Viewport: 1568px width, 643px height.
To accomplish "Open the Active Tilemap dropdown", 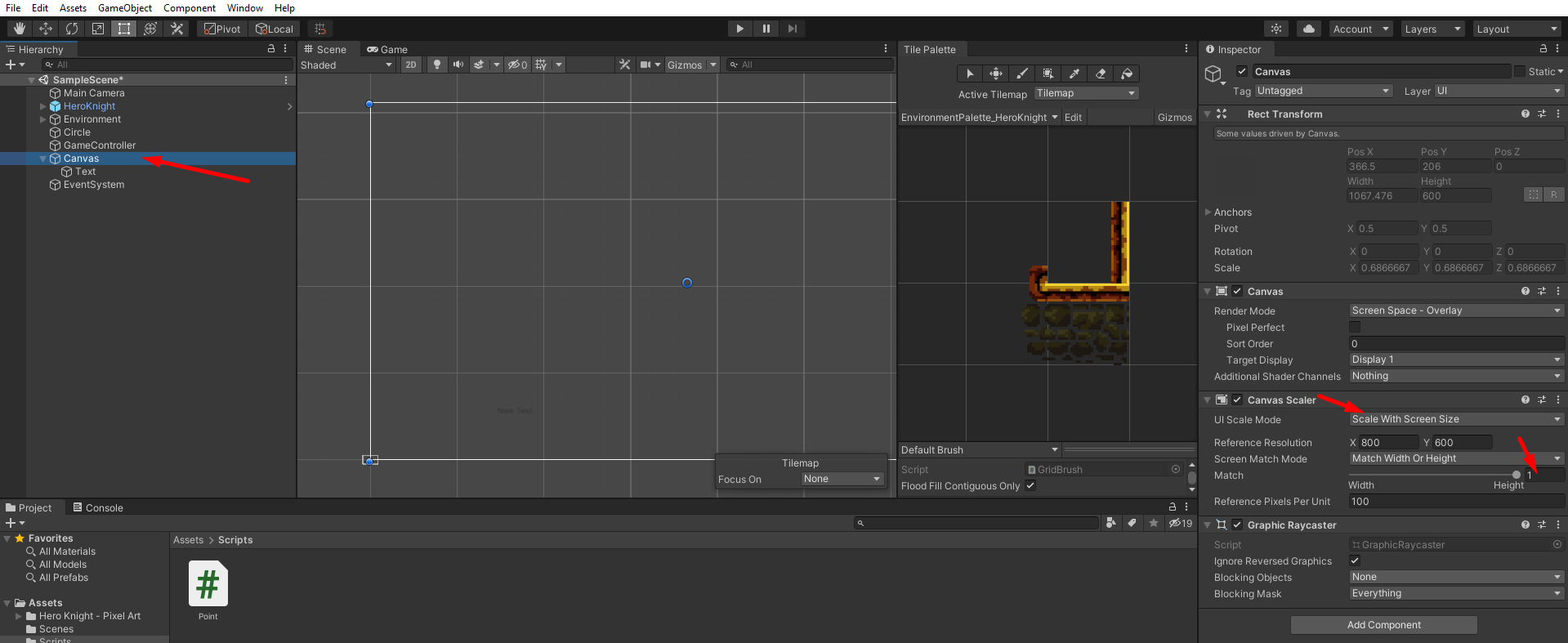I will (x=1086, y=93).
